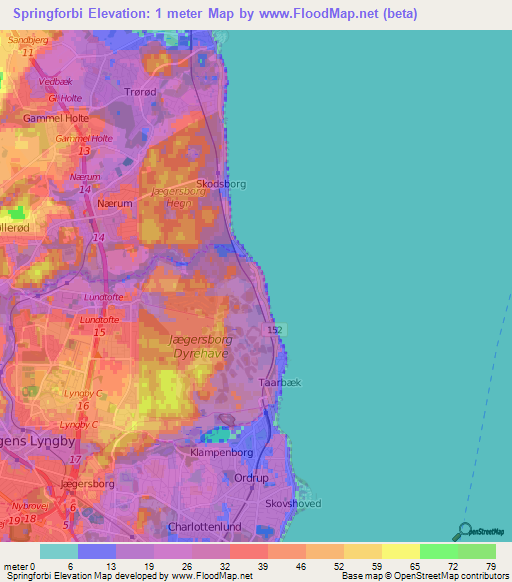Click the Nybrovej road label

(29, 506)
